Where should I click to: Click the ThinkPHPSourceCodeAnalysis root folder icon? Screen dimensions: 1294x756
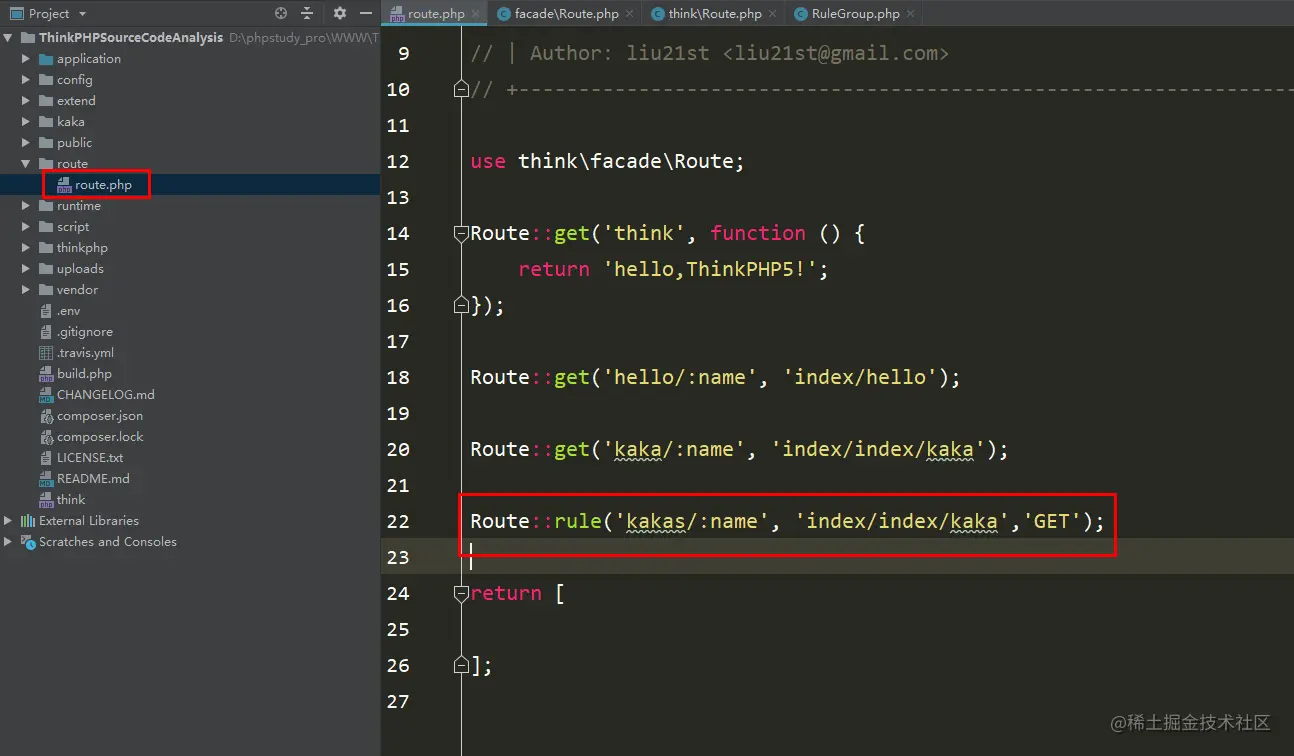(28, 38)
